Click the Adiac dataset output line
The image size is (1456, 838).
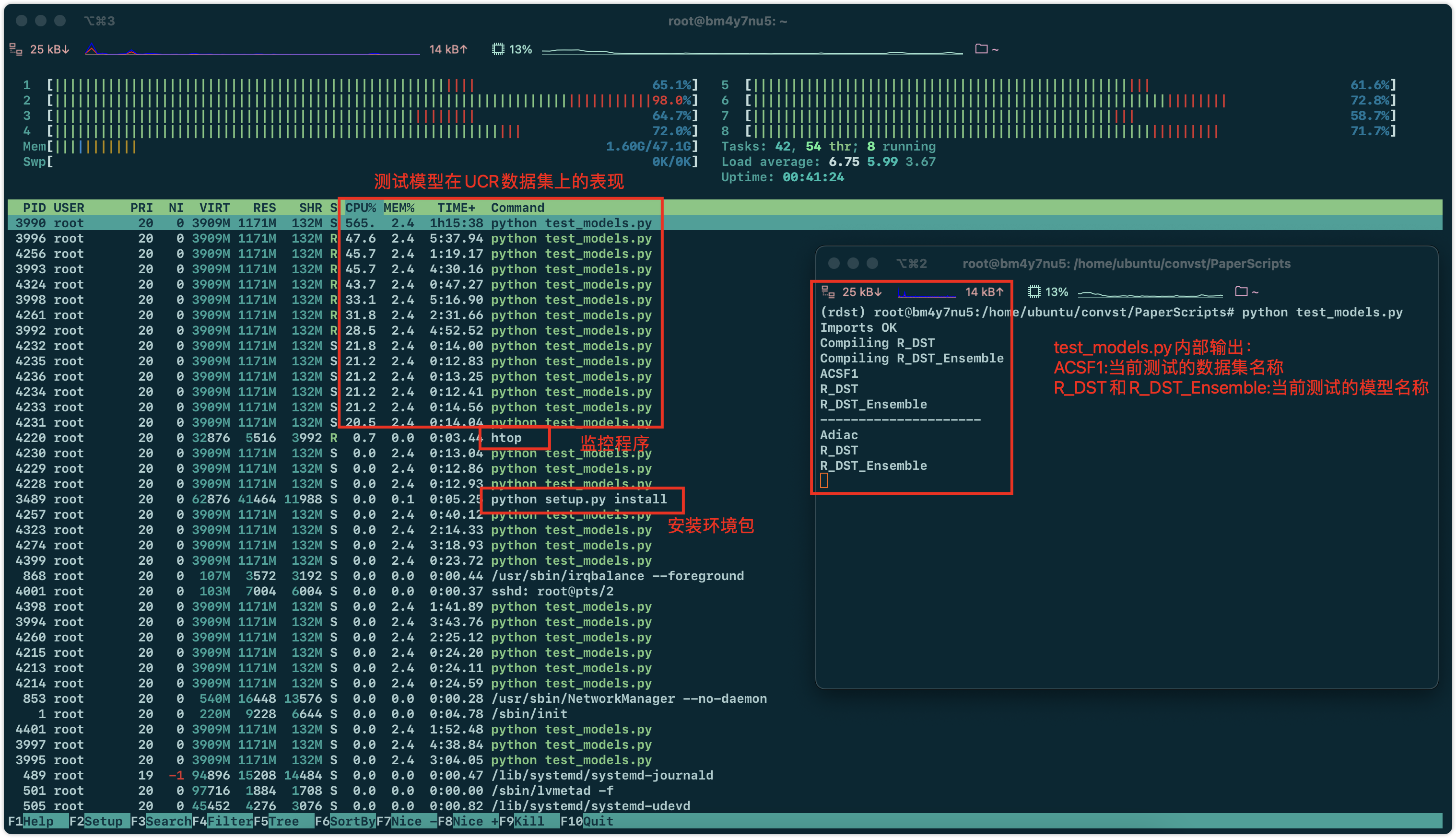pyautogui.click(x=839, y=435)
